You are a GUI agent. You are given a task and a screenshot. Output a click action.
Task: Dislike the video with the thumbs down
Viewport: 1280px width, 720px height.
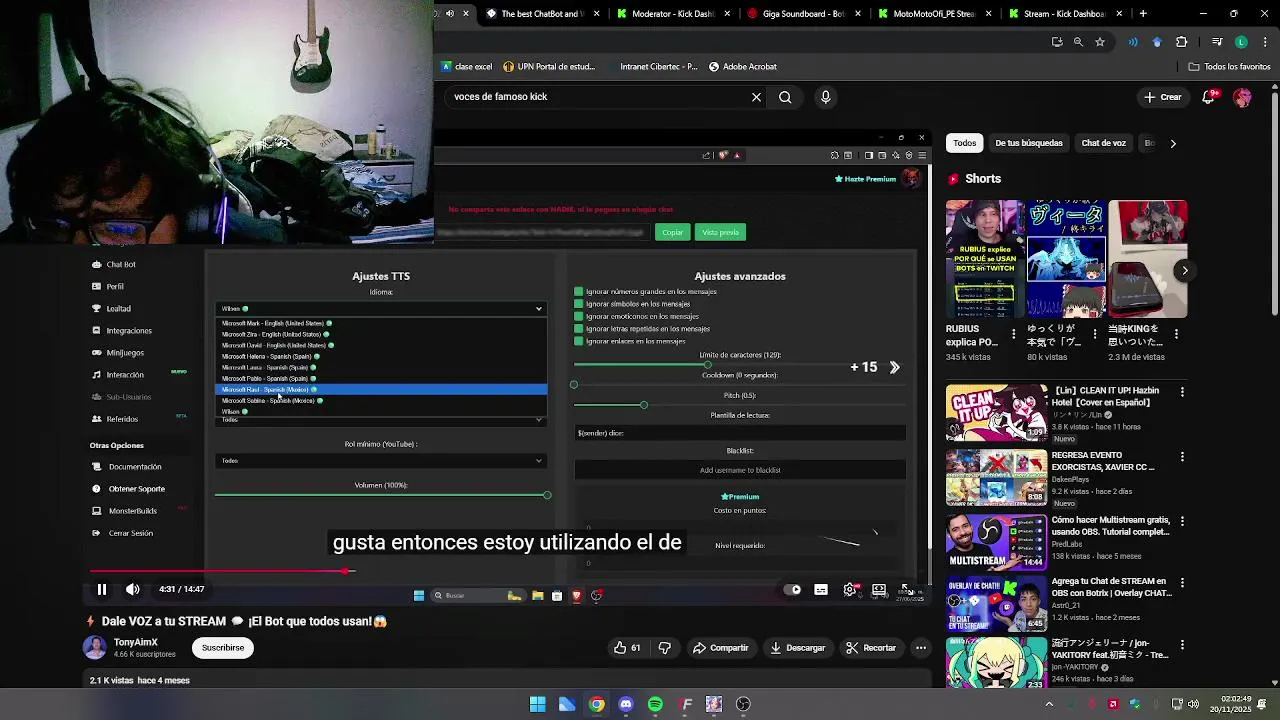[x=665, y=648]
